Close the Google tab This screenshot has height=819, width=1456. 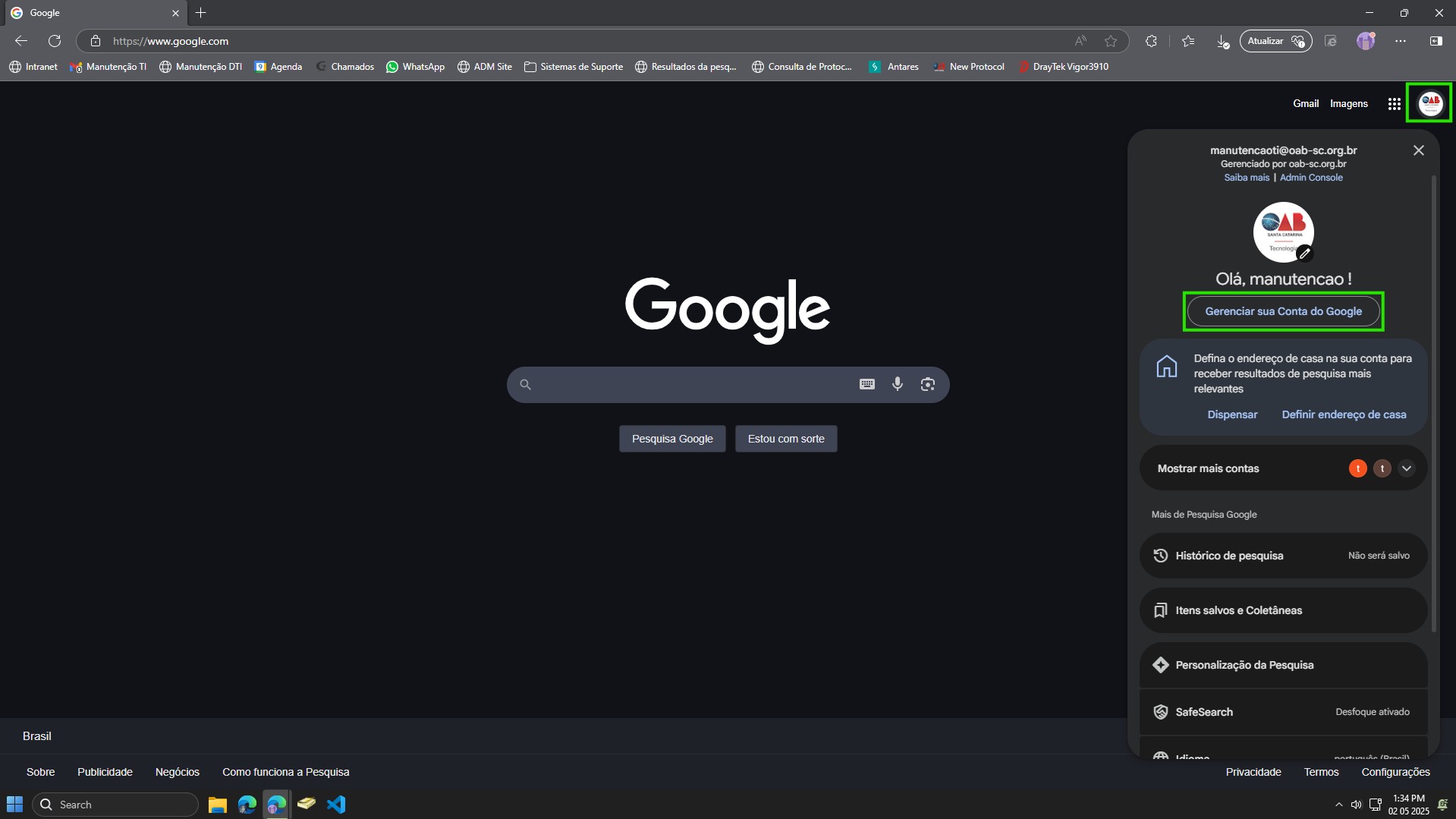click(175, 13)
